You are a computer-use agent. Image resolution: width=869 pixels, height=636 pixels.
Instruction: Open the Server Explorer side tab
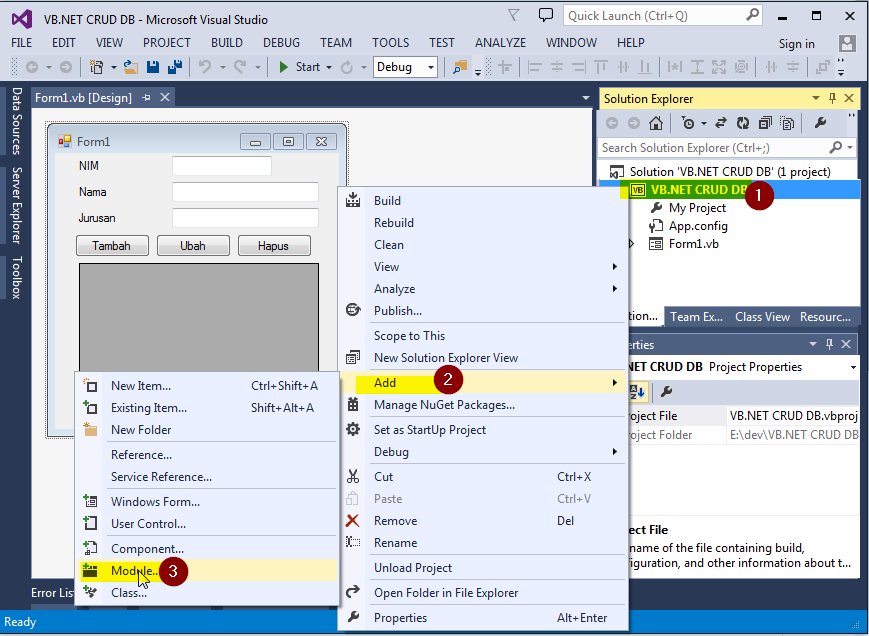pyautogui.click(x=17, y=206)
